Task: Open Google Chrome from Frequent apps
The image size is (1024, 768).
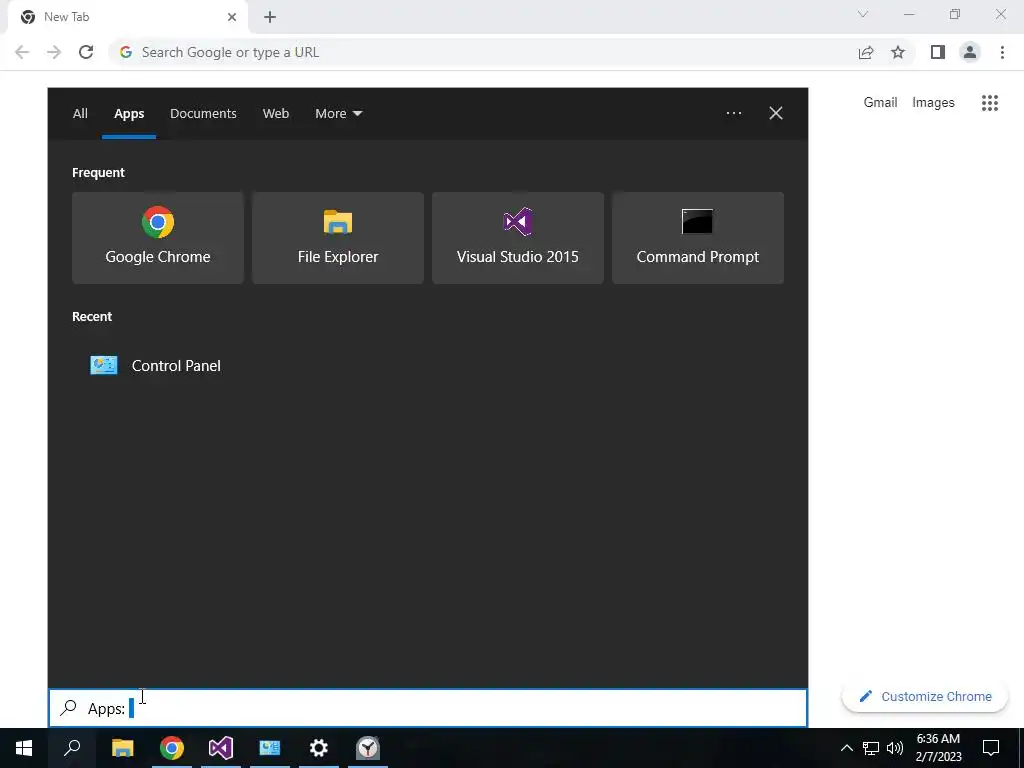Action: point(157,238)
